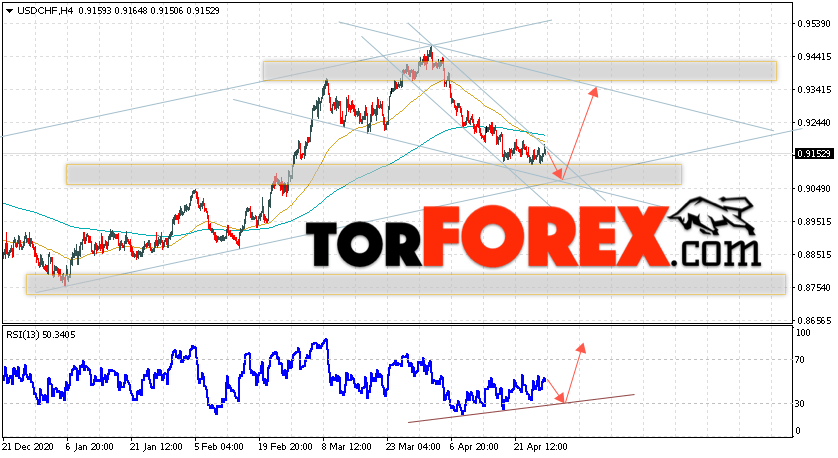Click the 0.94415 price axis label
Image resolution: width=838 pixels, height=458 pixels.
pos(814,57)
